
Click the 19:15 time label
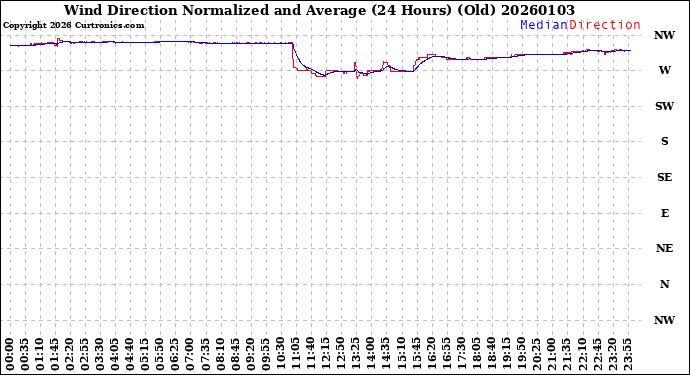pos(506,354)
